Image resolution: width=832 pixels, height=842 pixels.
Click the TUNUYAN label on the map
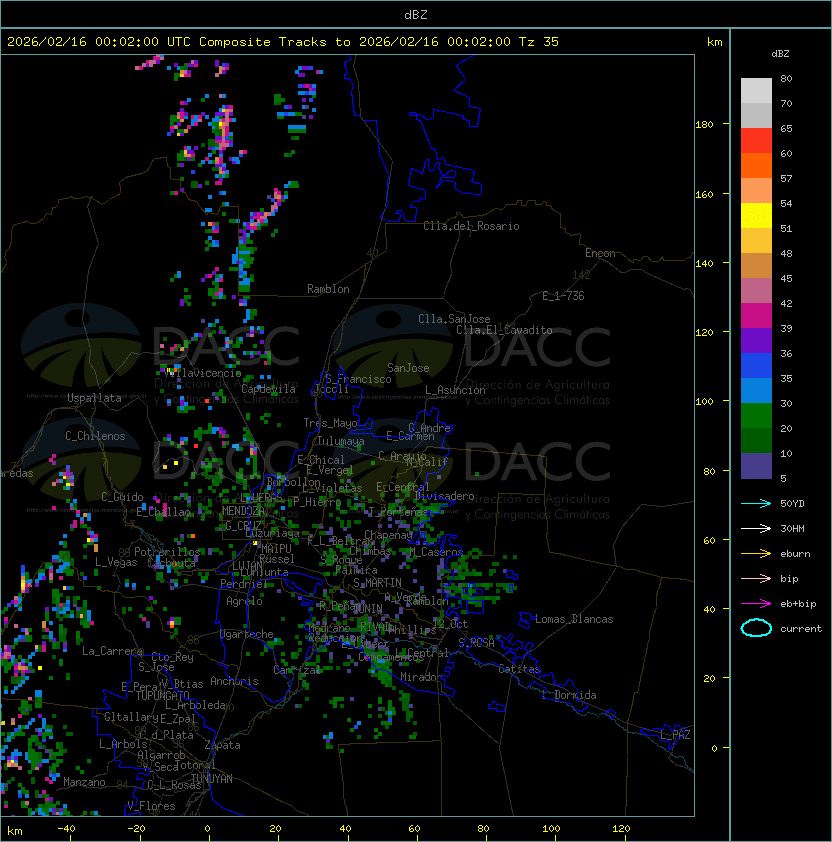[211, 778]
